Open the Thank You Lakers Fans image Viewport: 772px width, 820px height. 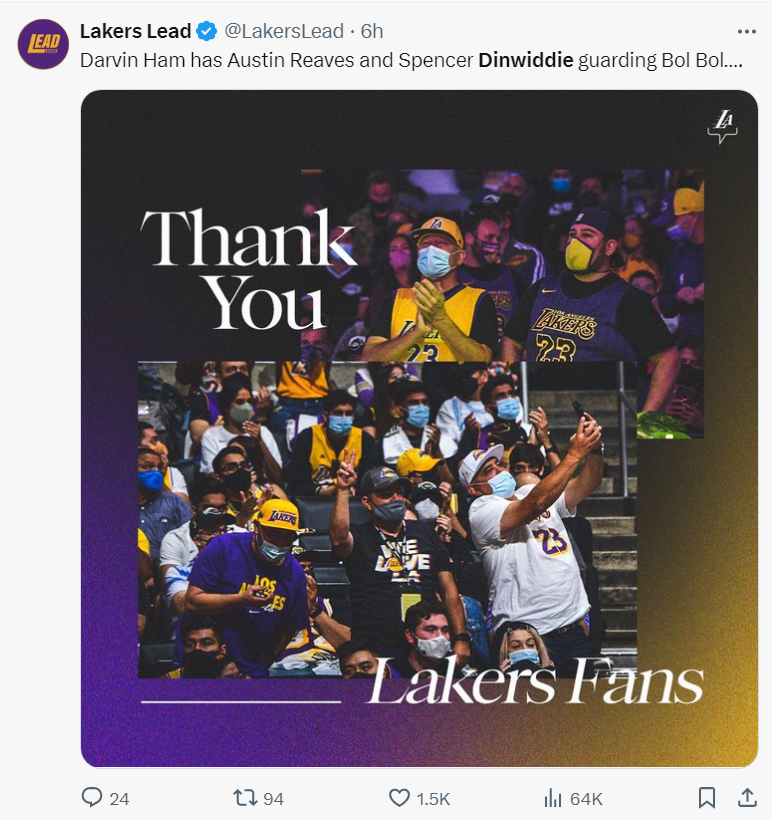[x=419, y=428]
